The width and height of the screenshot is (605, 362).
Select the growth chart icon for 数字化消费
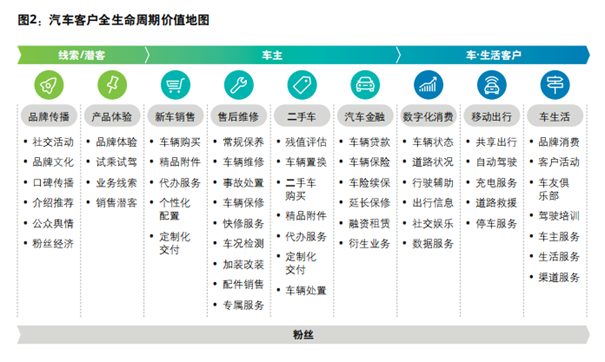(x=428, y=85)
